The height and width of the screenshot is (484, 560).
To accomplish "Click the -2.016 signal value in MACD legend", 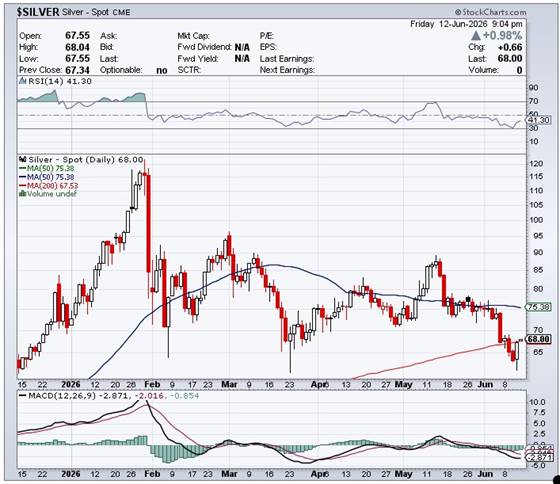I will tap(150, 396).
